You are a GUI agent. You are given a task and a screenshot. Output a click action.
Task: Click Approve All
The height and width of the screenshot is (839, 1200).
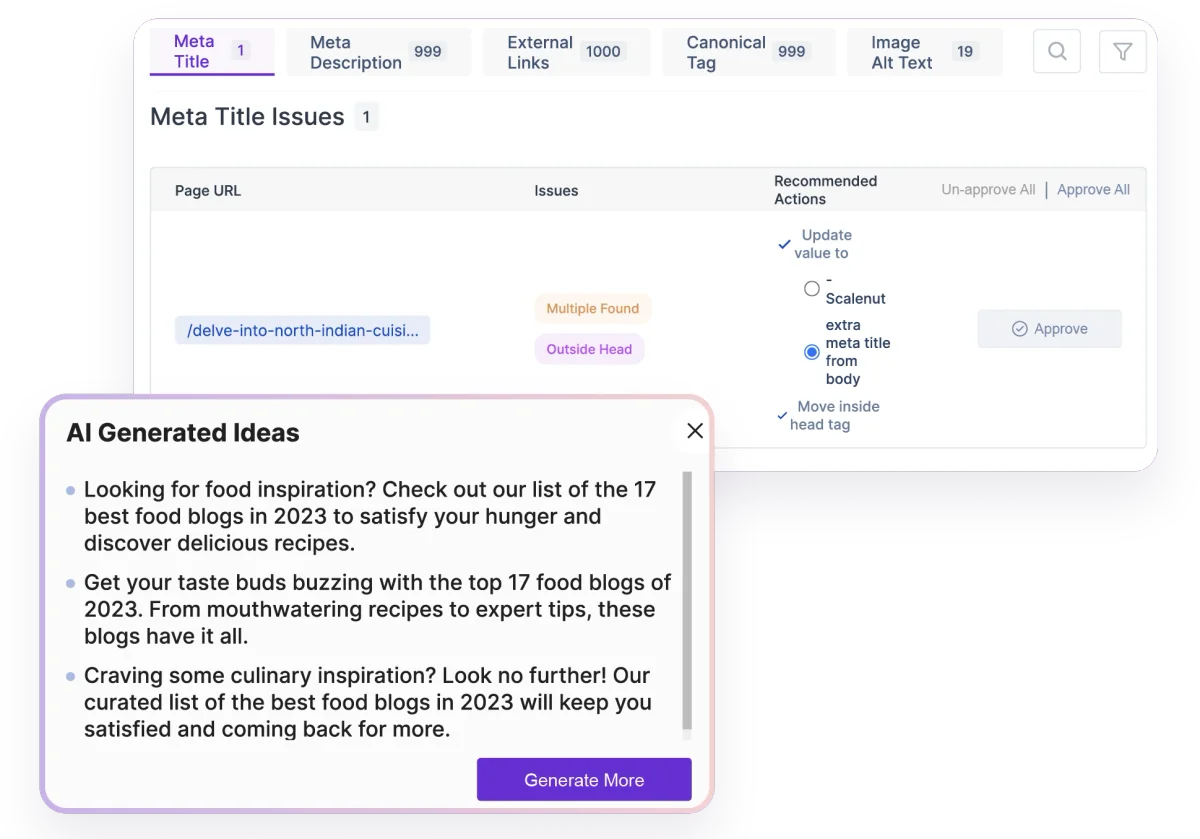coord(1093,189)
